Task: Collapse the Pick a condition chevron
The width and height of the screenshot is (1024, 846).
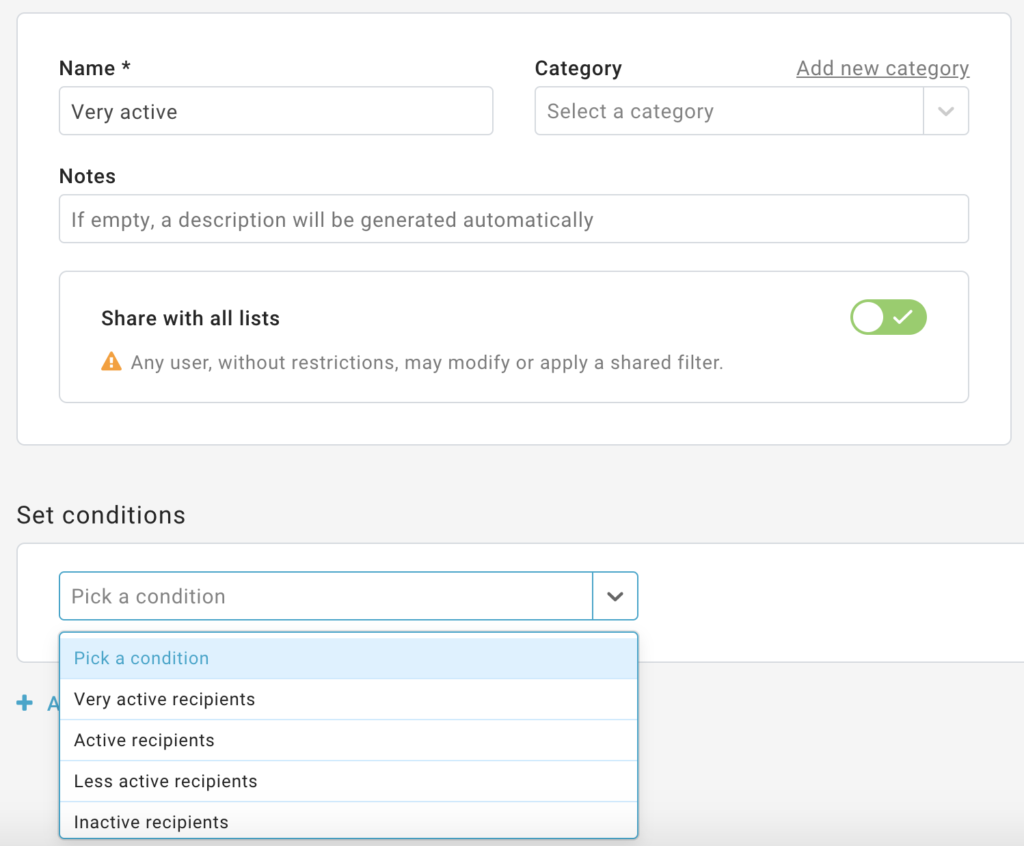Action: [x=615, y=596]
